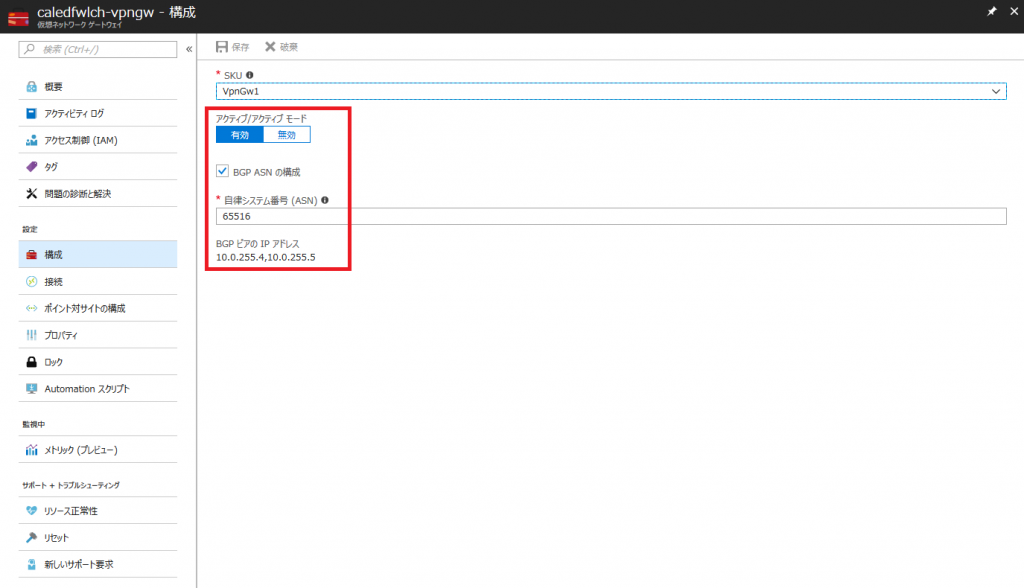This screenshot has height=588, width=1024.
Task: Click the save floppy disk icon
Action: click(x=222, y=47)
